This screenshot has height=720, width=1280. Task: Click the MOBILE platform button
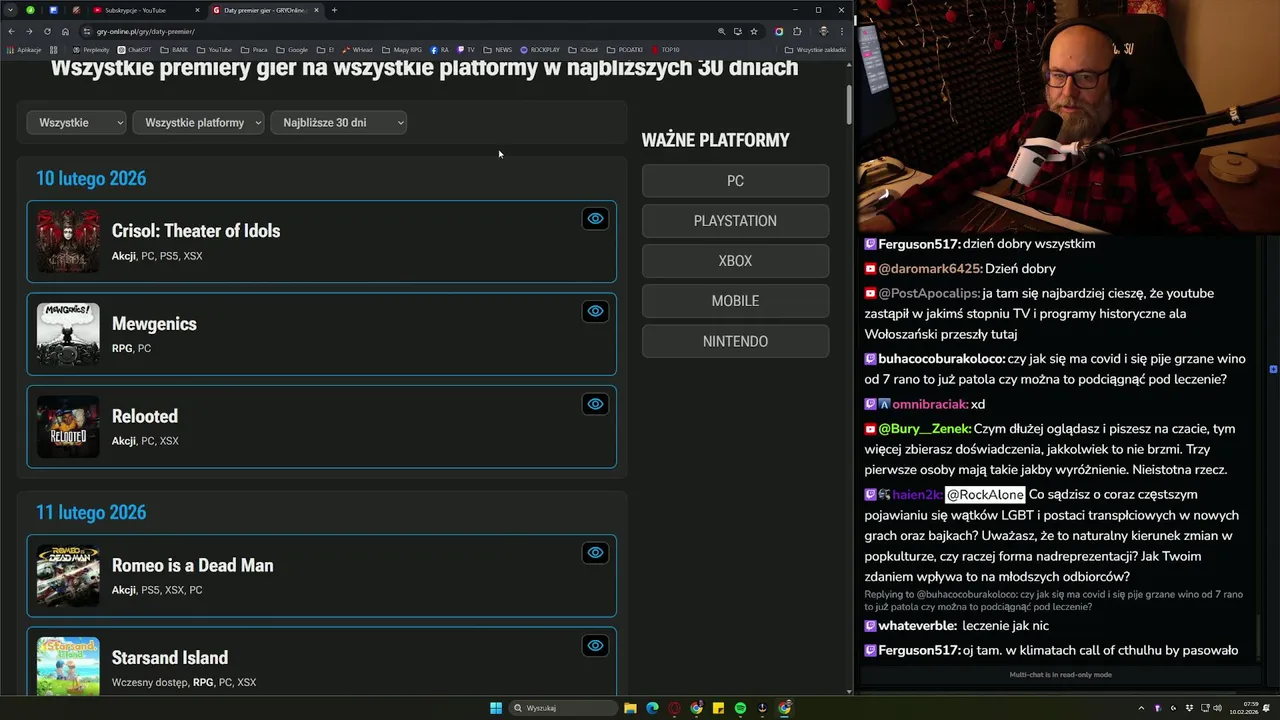735,301
